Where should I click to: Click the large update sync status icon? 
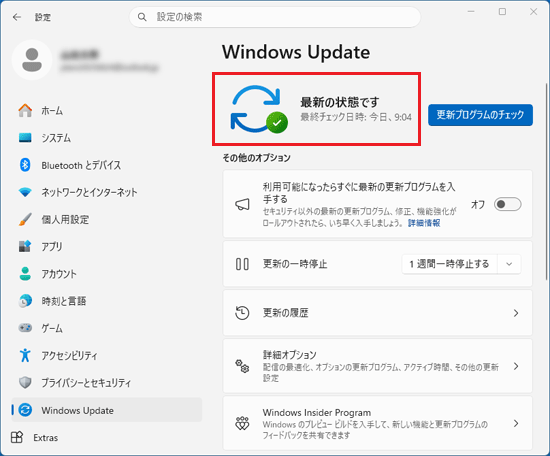259,109
